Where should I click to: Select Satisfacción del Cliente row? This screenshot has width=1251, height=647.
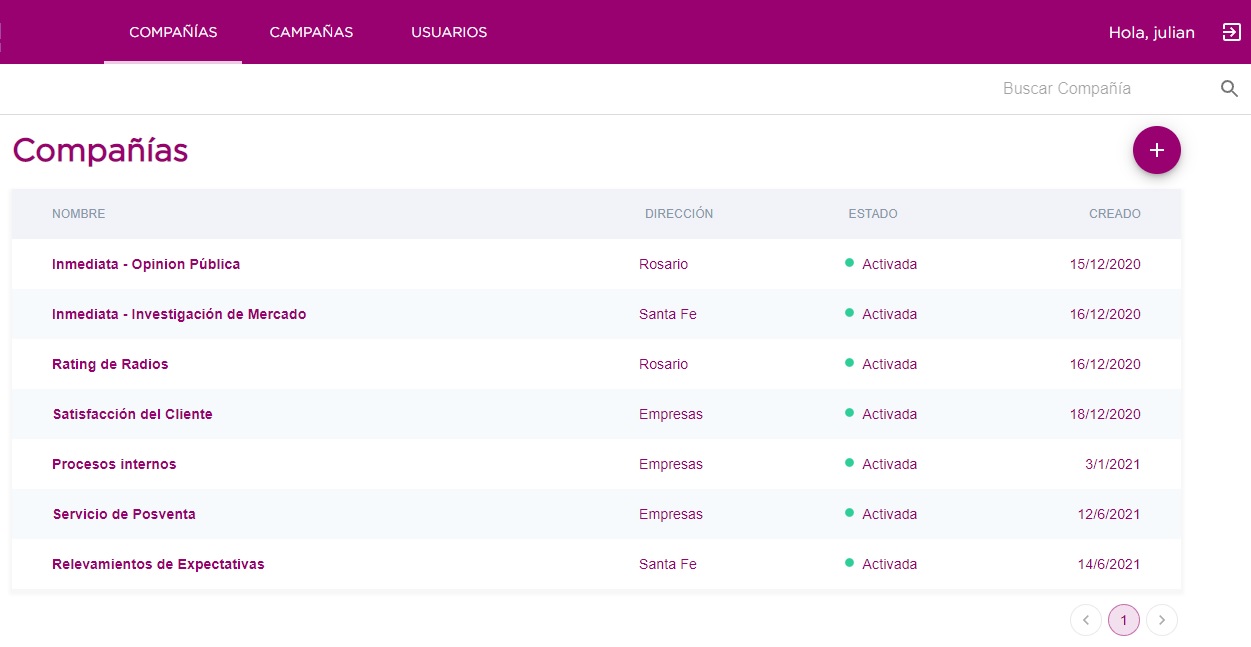(x=132, y=414)
